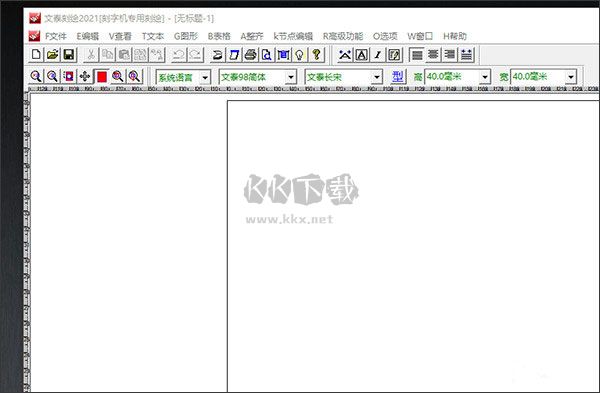Click the red color square in toolbar
The image size is (600, 393).
102,77
